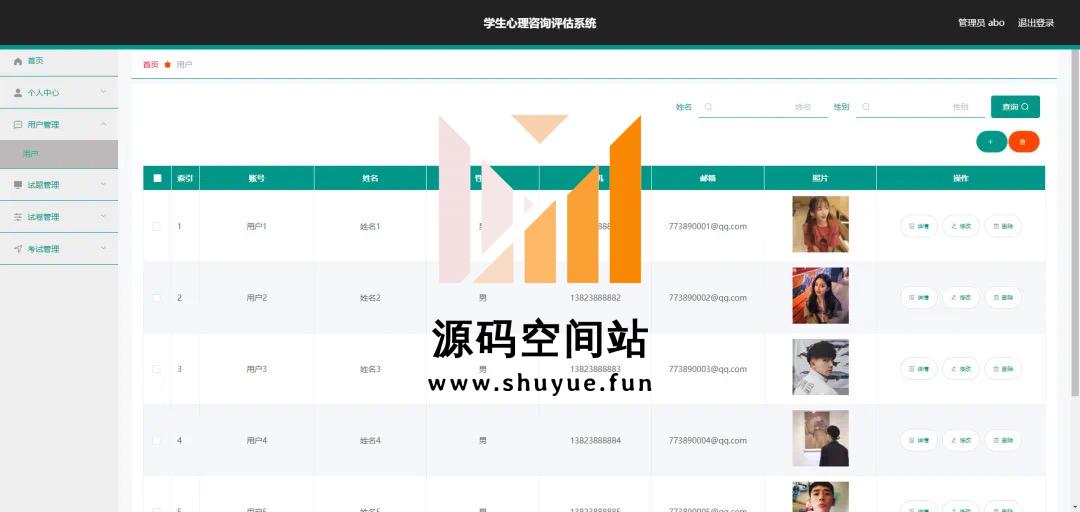Expand the 试题管理 chevron
Screen dimensions: 1080x512
pos(103,184)
